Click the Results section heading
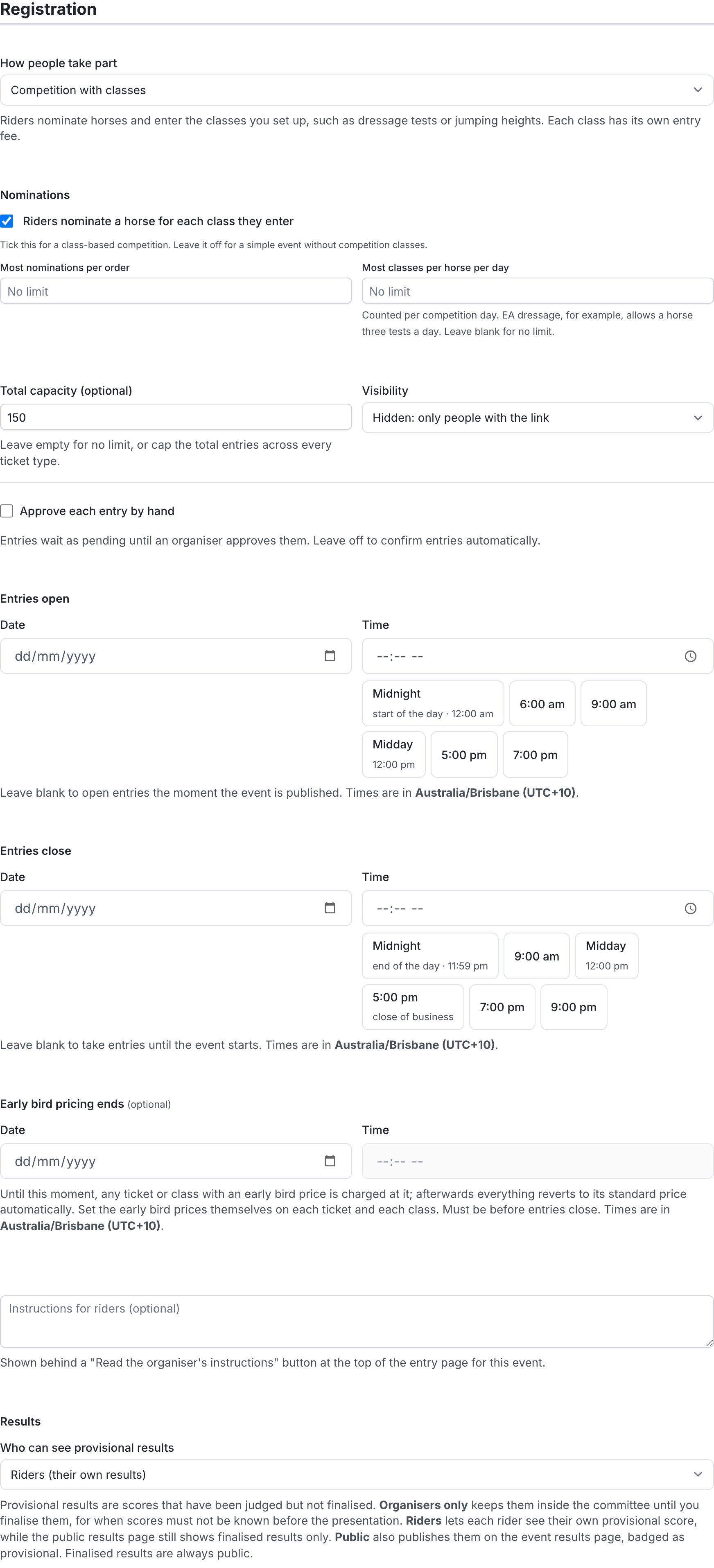Screen dimensions: 714x1568 pos(21,1421)
